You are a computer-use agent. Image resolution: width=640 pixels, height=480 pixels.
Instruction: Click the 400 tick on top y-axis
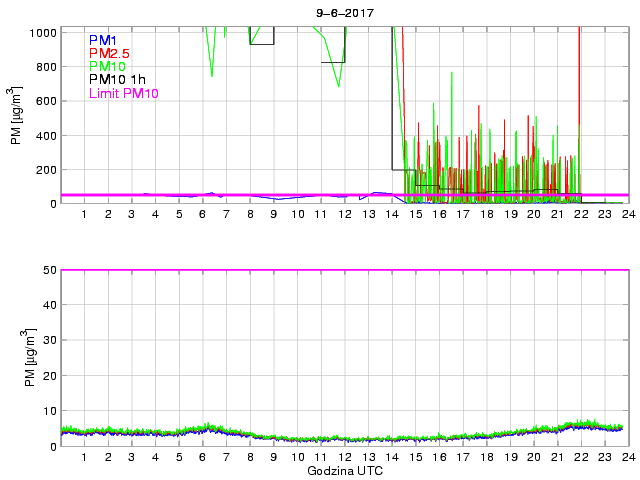click(x=45, y=135)
